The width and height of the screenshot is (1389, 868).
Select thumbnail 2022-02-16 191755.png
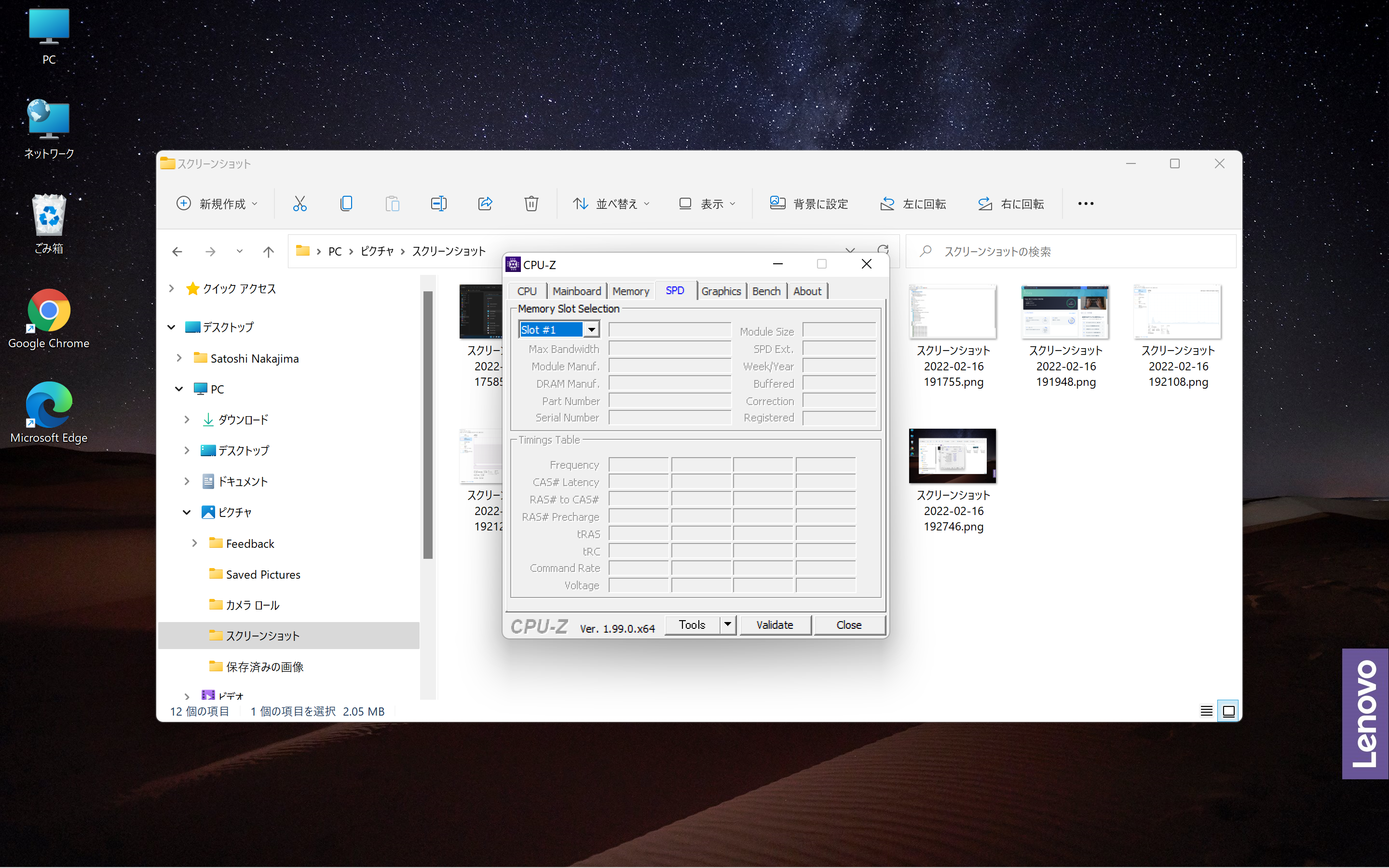pyautogui.click(x=953, y=337)
